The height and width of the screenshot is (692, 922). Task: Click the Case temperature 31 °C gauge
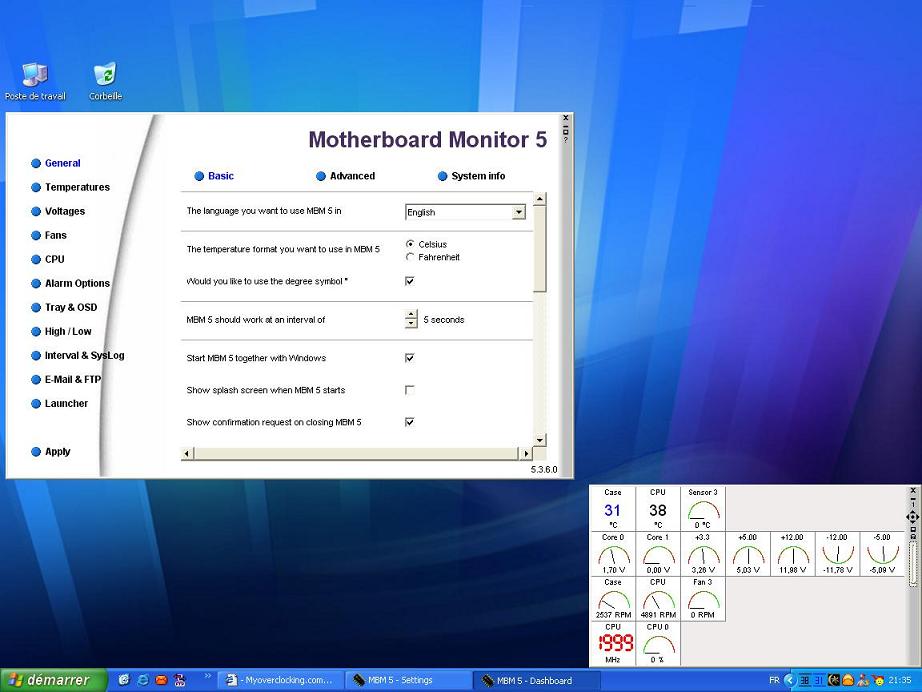[x=613, y=509]
